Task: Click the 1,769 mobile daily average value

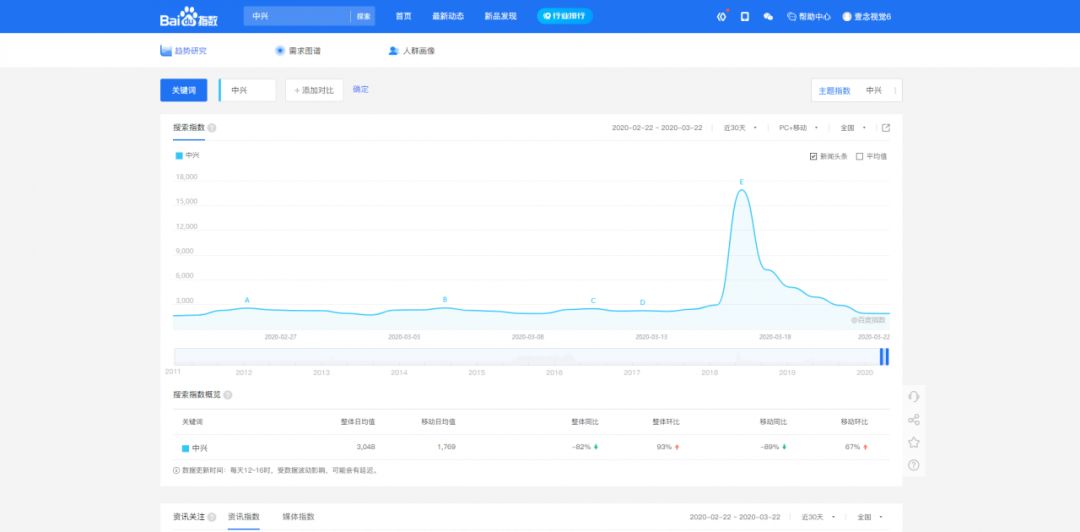Action: pyautogui.click(x=446, y=447)
